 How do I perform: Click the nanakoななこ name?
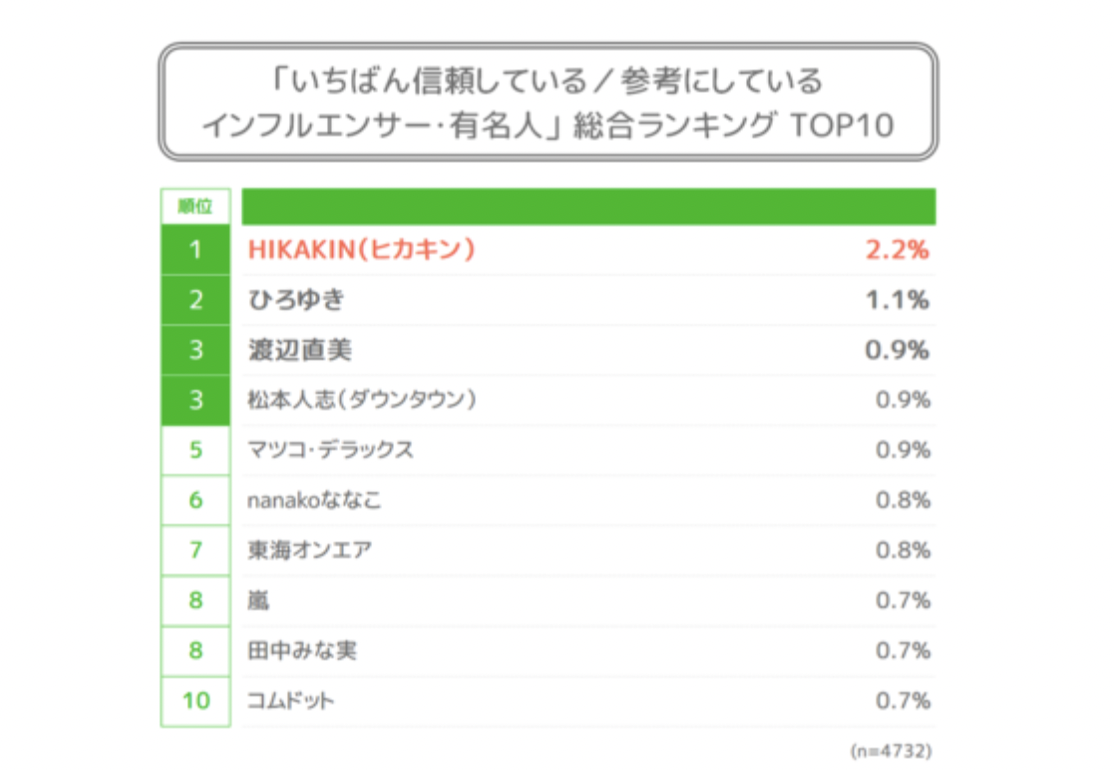[x=314, y=500]
